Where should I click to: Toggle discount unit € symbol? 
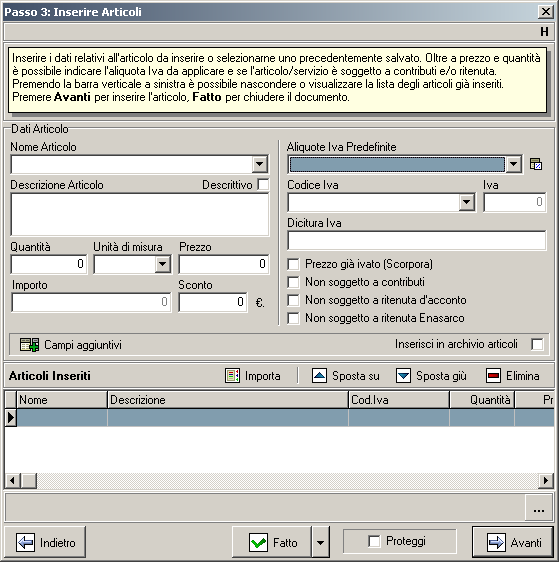[260, 303]
